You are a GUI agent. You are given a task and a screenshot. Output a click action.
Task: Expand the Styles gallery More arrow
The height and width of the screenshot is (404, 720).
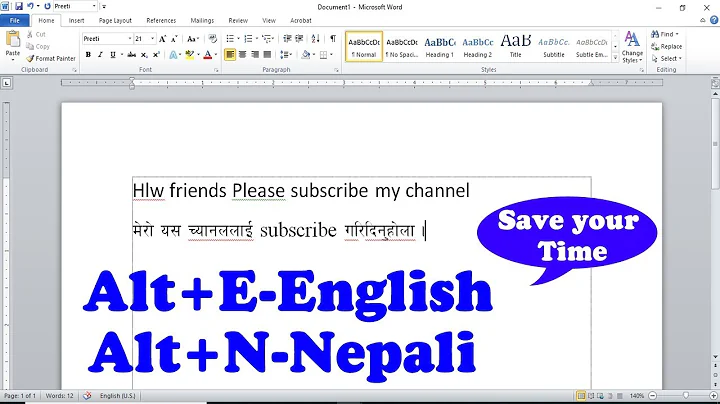click(x=615, y=57)
